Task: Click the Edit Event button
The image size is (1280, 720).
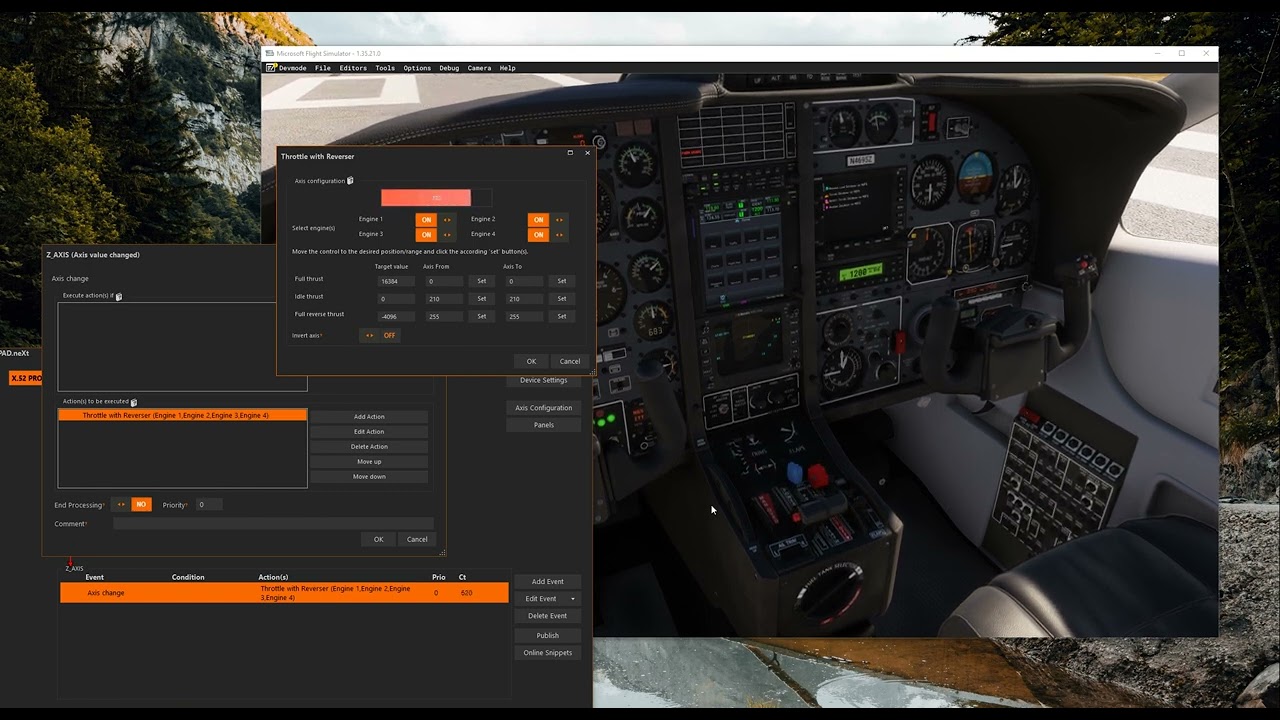Action: (x=541, y=599)
